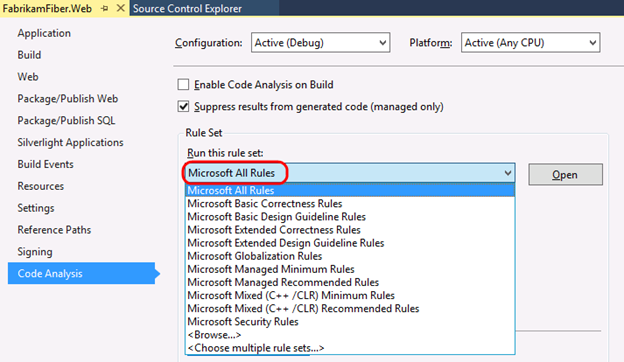624x362 pixels.
Task: Go to Package/Publish Web page
Action: (x=68, y=99)
